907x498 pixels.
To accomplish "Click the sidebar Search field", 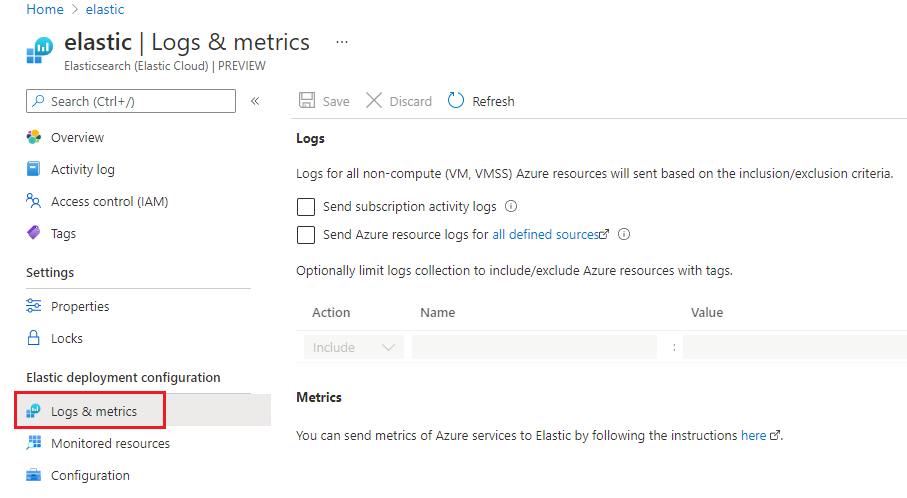I will tap(130, 101).
